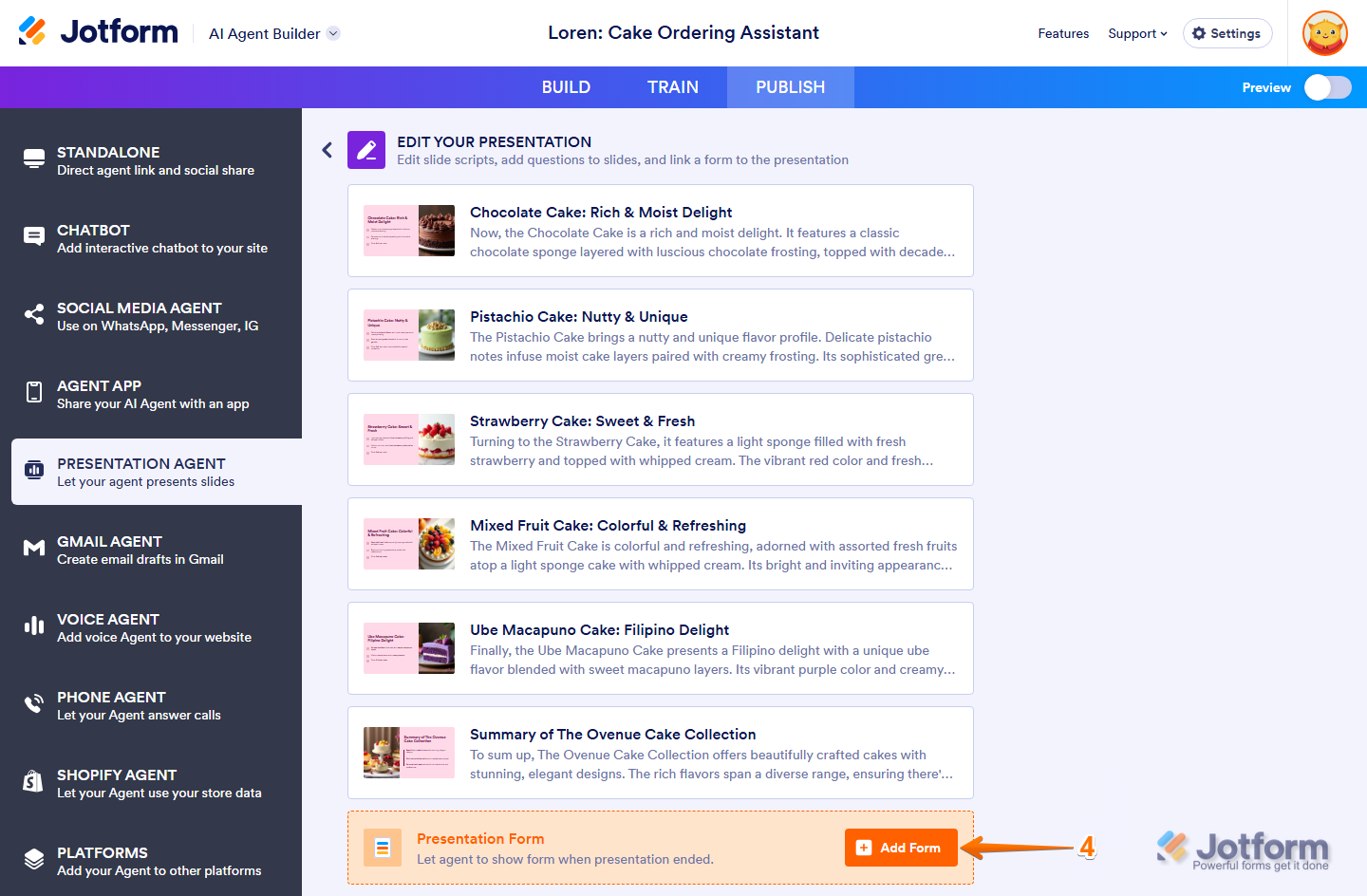
Task: Open Platforms in the sidebar
Action: 157,861
